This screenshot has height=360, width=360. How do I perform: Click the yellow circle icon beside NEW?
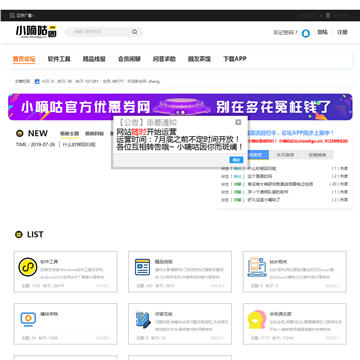click(20, 133)
